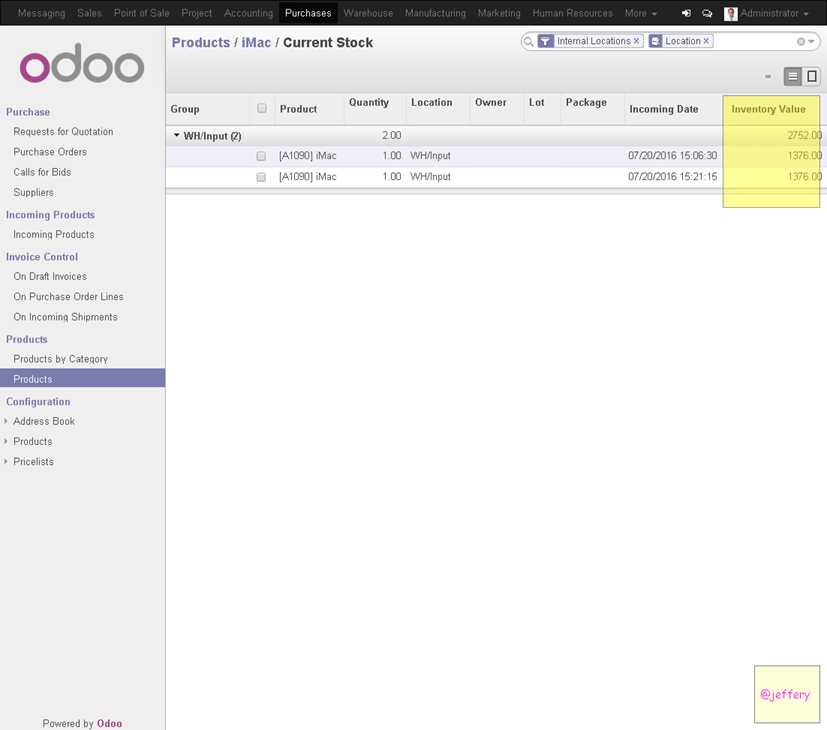Open On Draft Invoices
The image size is (827, 730).
[x=50, y=276]
